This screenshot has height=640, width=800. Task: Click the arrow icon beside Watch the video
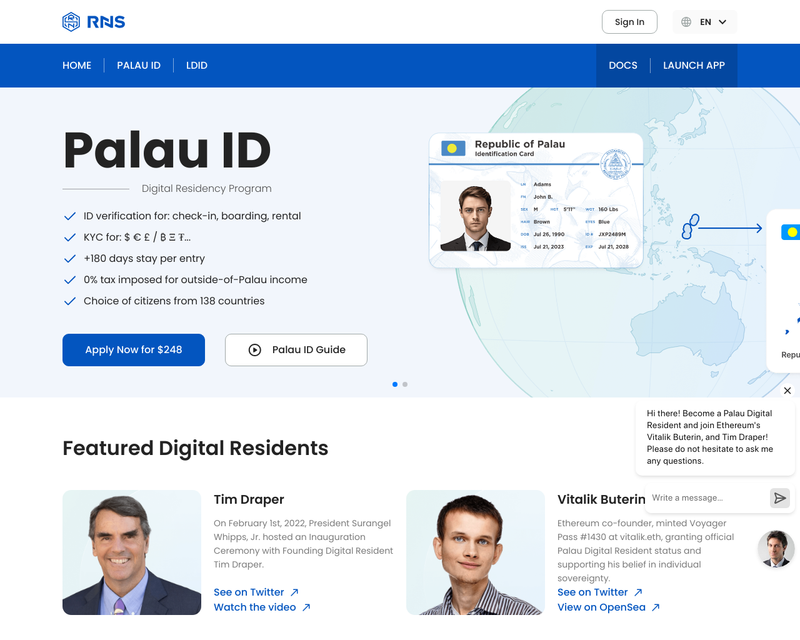pos(306,607)
